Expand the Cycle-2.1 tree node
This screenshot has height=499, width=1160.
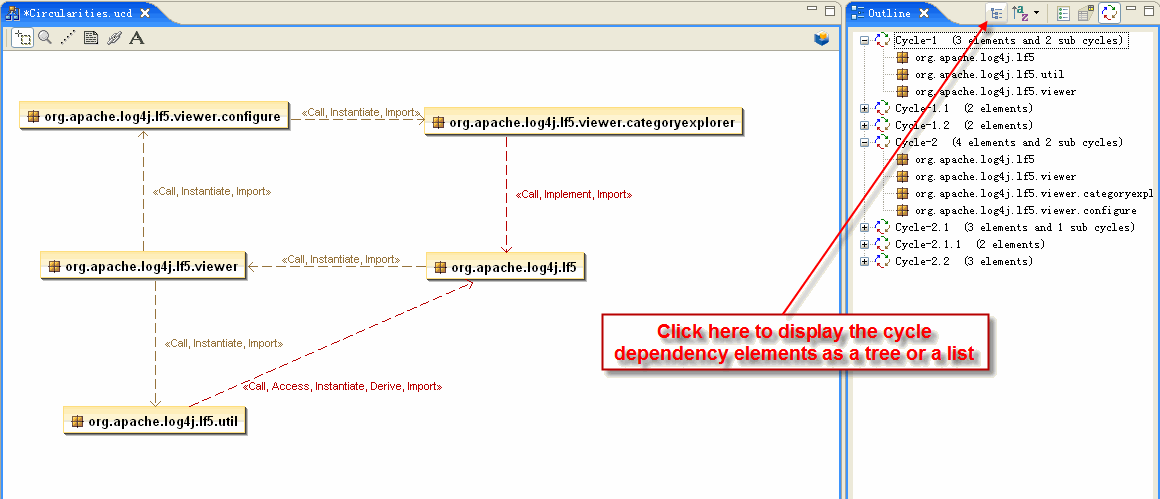864,227
